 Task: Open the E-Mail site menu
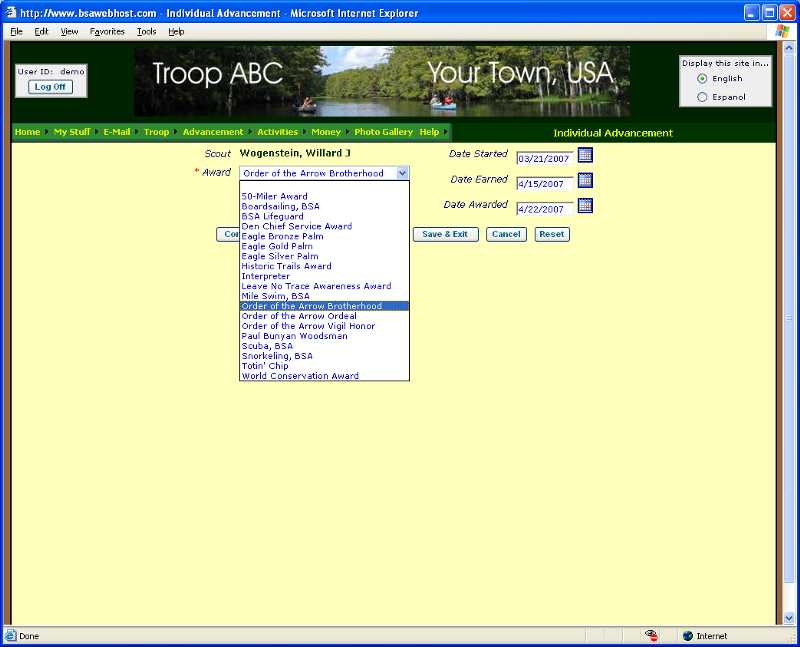117,132
